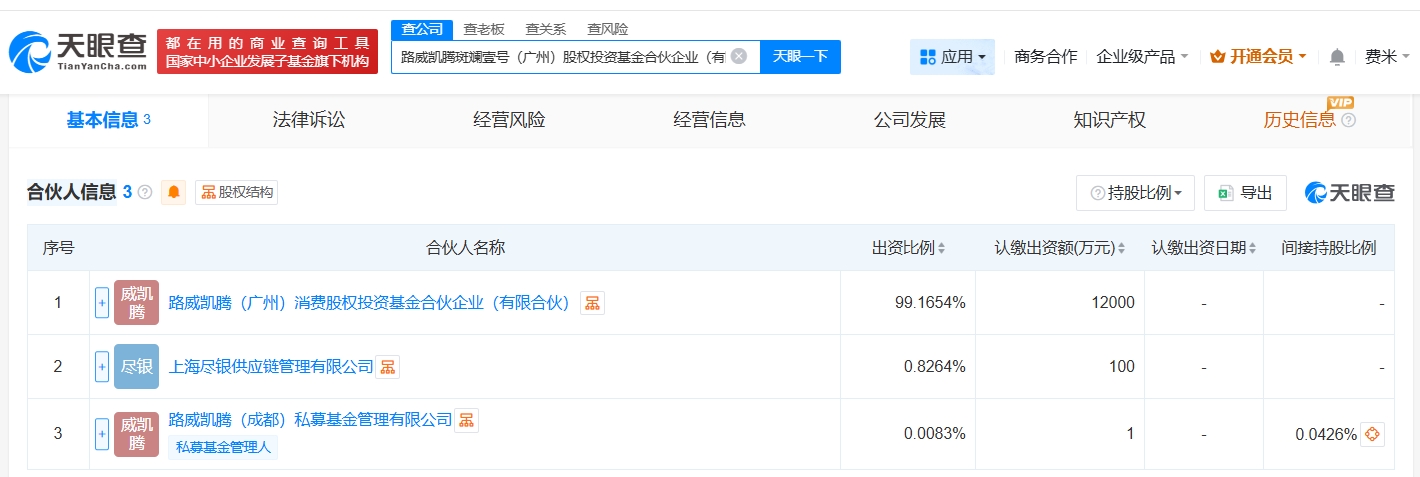Open the 应用 dropdown menu
This screenshot has height=477, width=1420.
click(952, 57)
